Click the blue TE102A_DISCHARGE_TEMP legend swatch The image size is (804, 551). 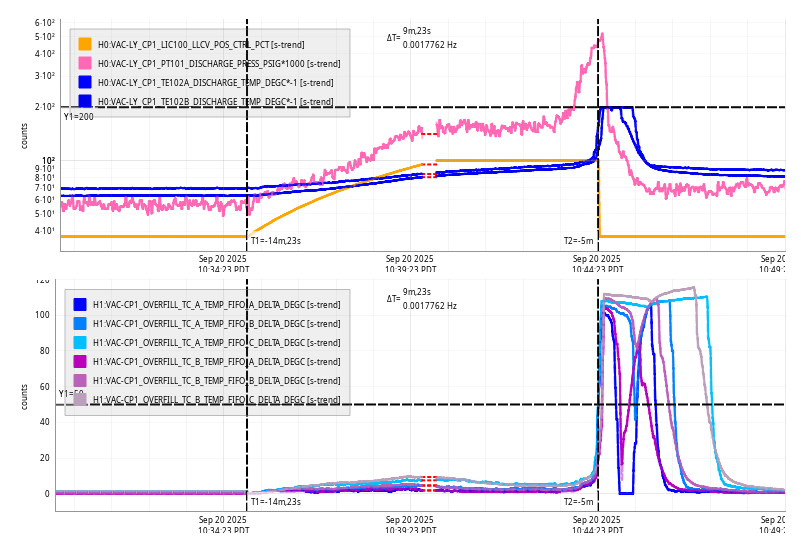(x=85, y=82)
